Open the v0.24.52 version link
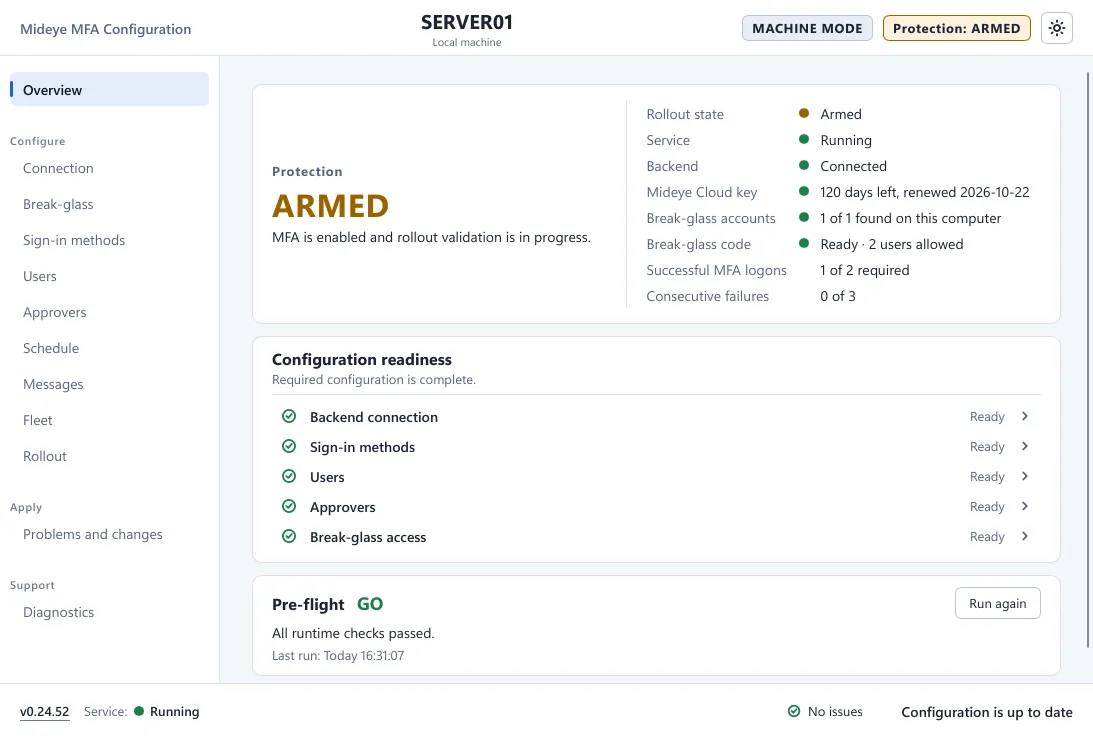Viewport: 1093px width, 739px height. (45, 712)
